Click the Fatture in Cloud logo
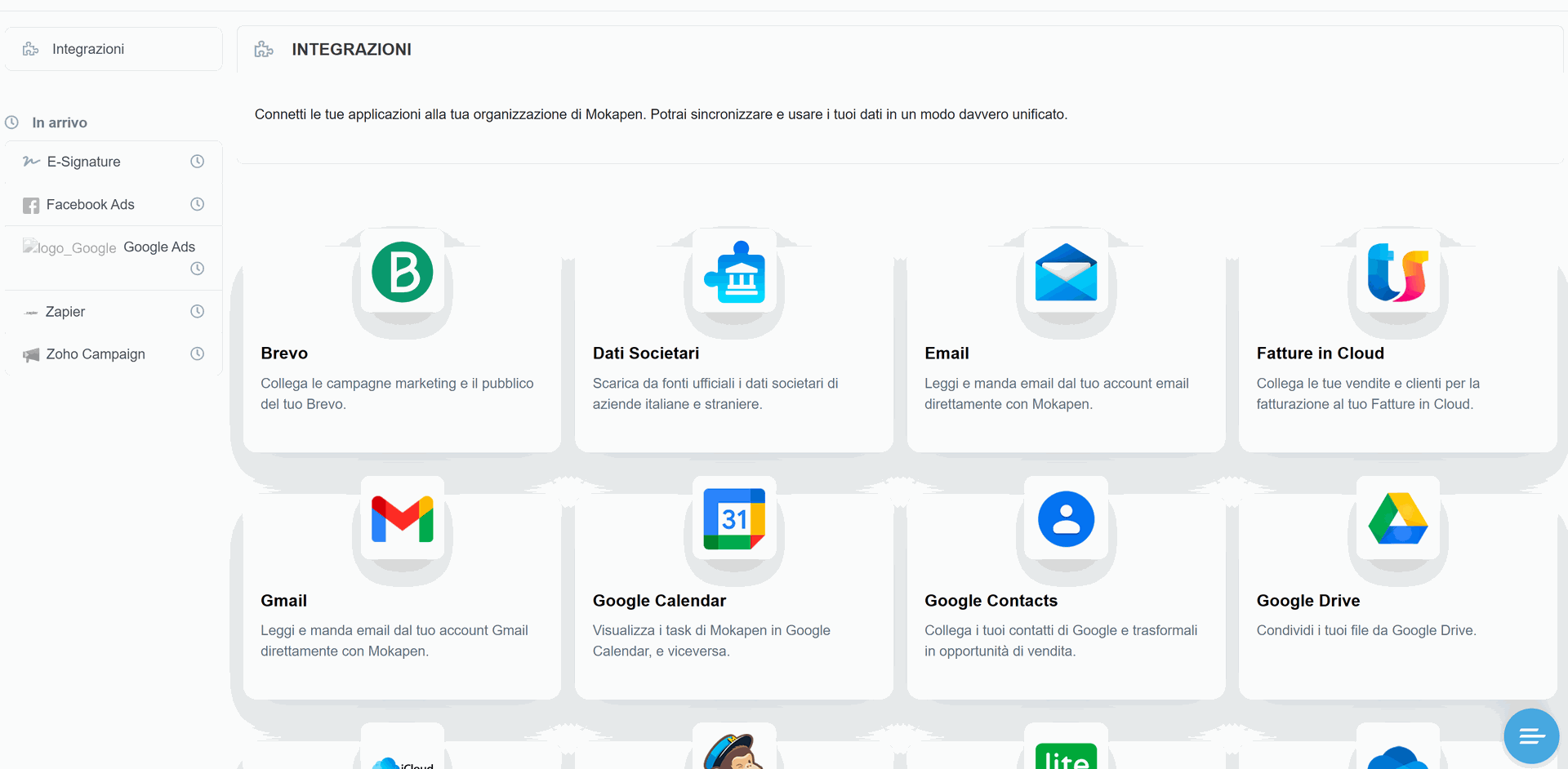This screenshot has height=769, width=1568. click(x=1398, y=272)
